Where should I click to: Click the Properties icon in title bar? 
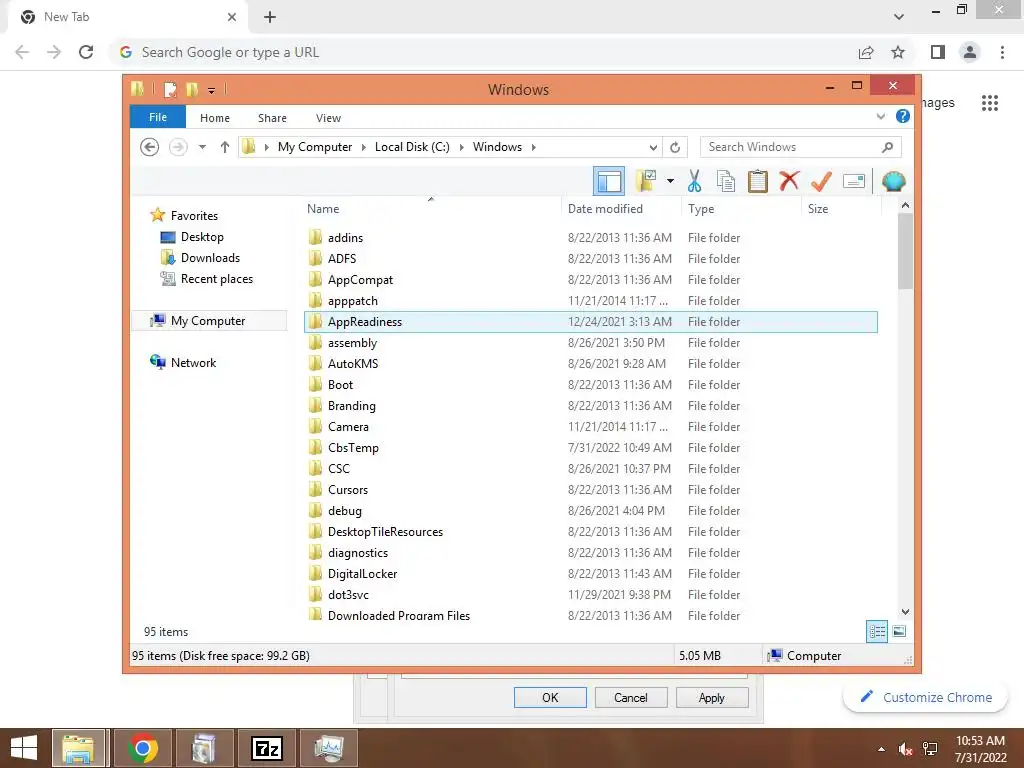170,89
